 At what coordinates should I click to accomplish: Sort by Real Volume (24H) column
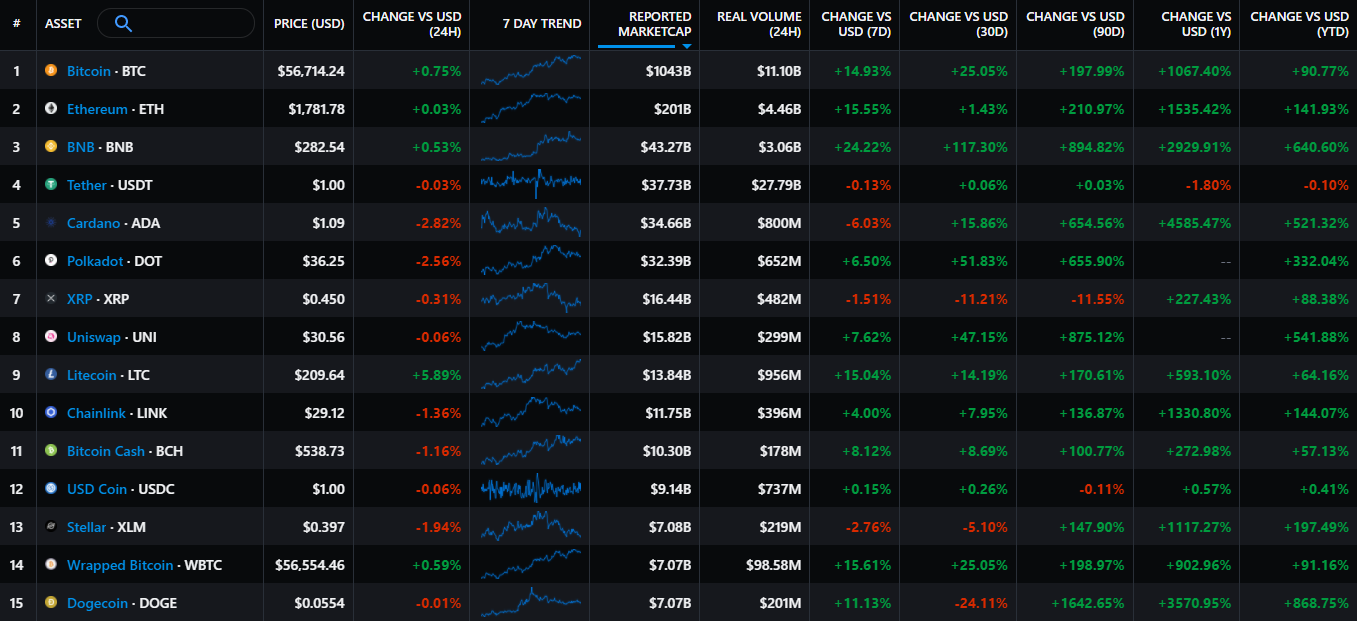tap(758, 24)
